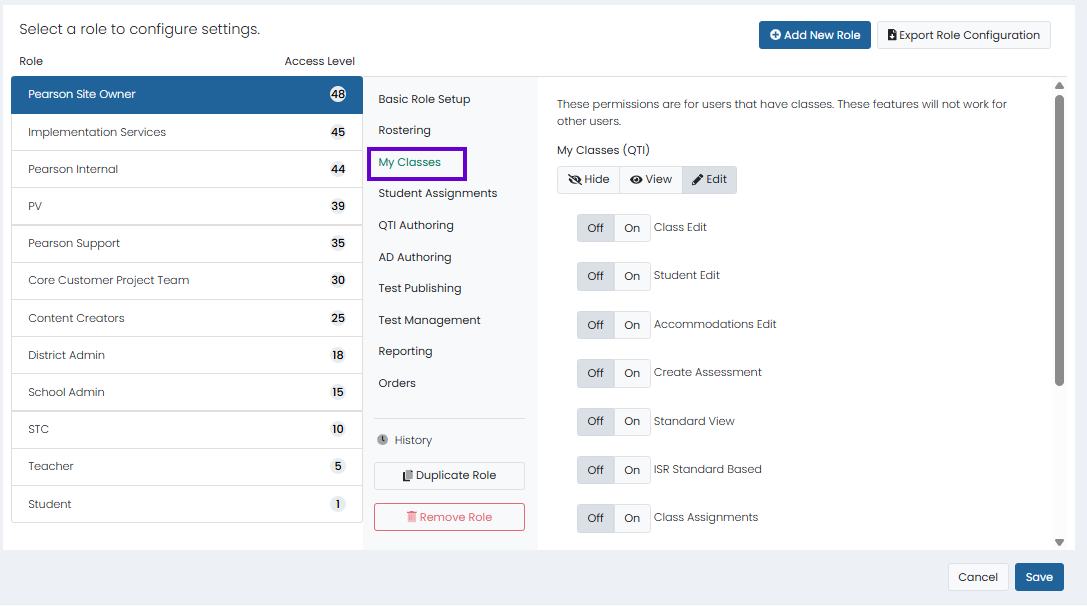1087x606 pixels.
Task: Click the 48 access level badge
Action: [x=338, y=94]
